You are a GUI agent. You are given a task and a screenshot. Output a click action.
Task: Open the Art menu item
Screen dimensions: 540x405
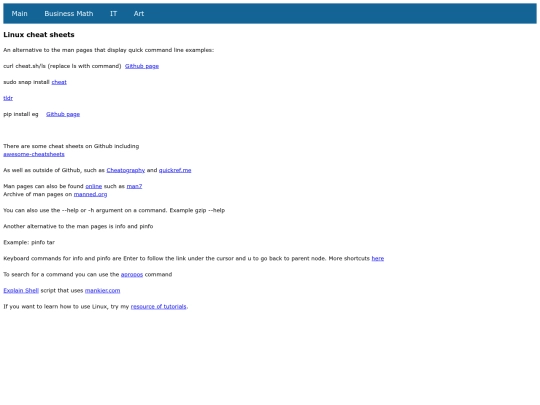pyautogui.click(x=139, y=13)
